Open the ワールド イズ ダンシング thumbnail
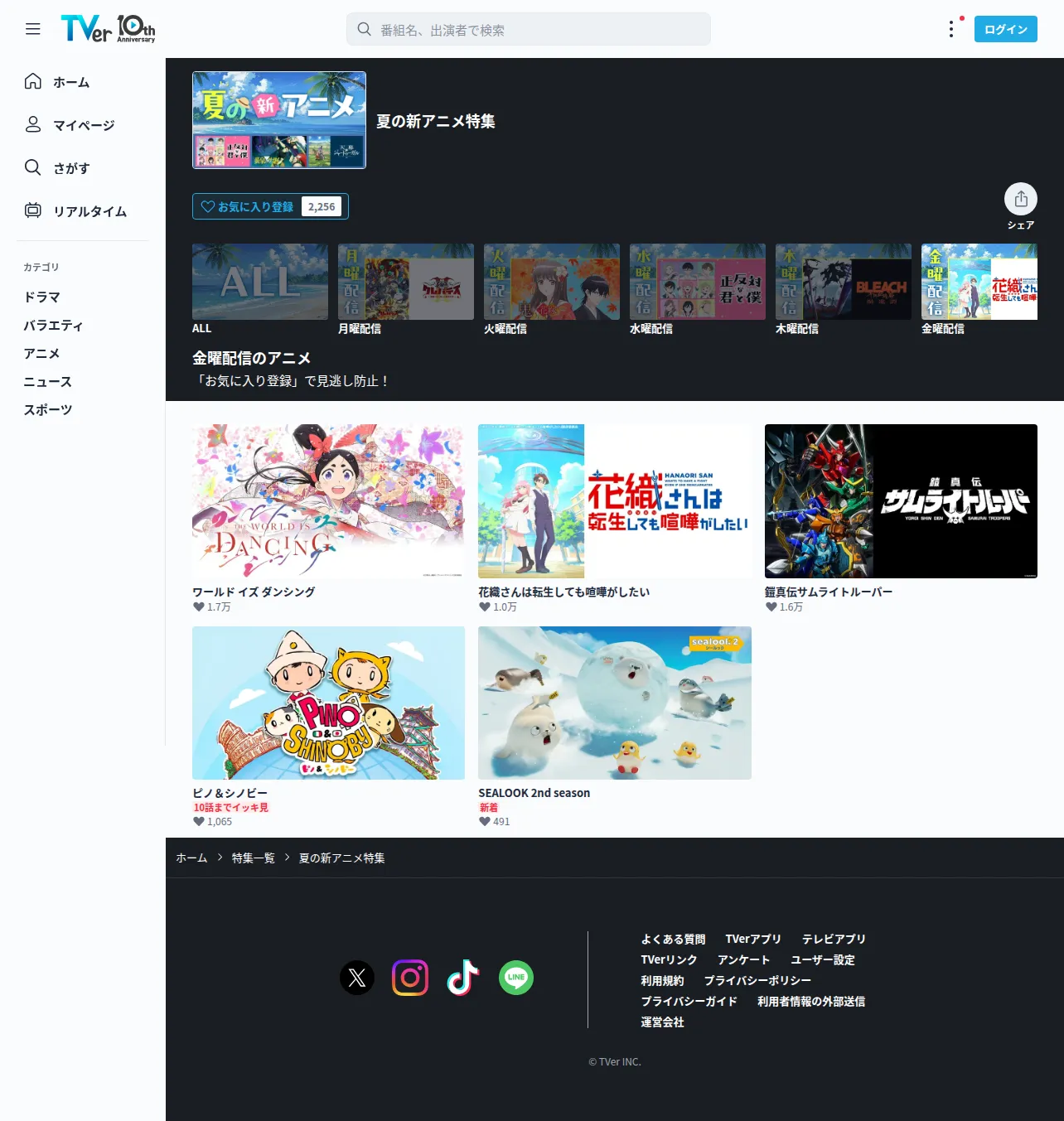The height and width of the screenshot is (1121, 1064). 328,501
